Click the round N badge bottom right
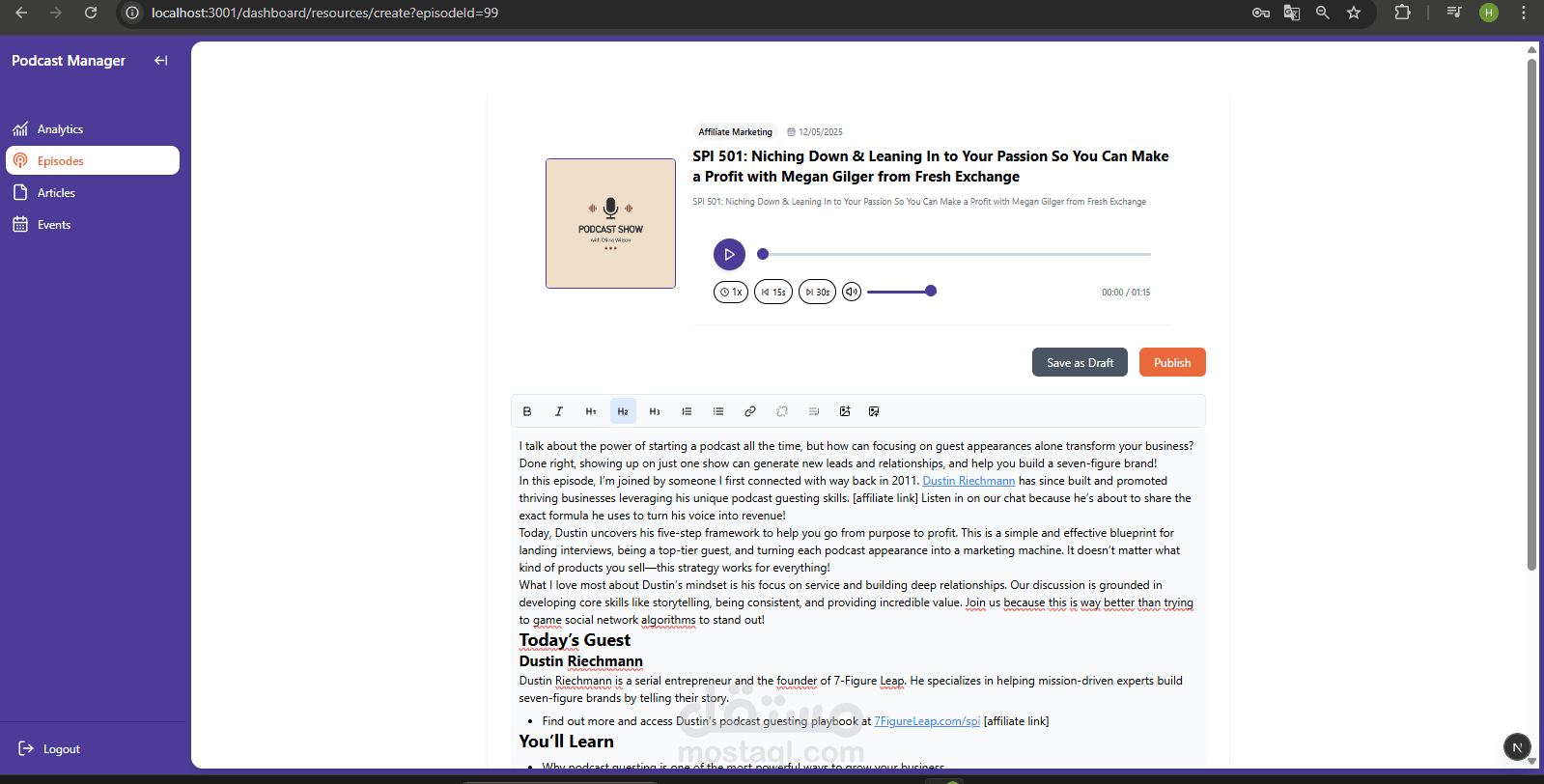 tap(1517, 747)
